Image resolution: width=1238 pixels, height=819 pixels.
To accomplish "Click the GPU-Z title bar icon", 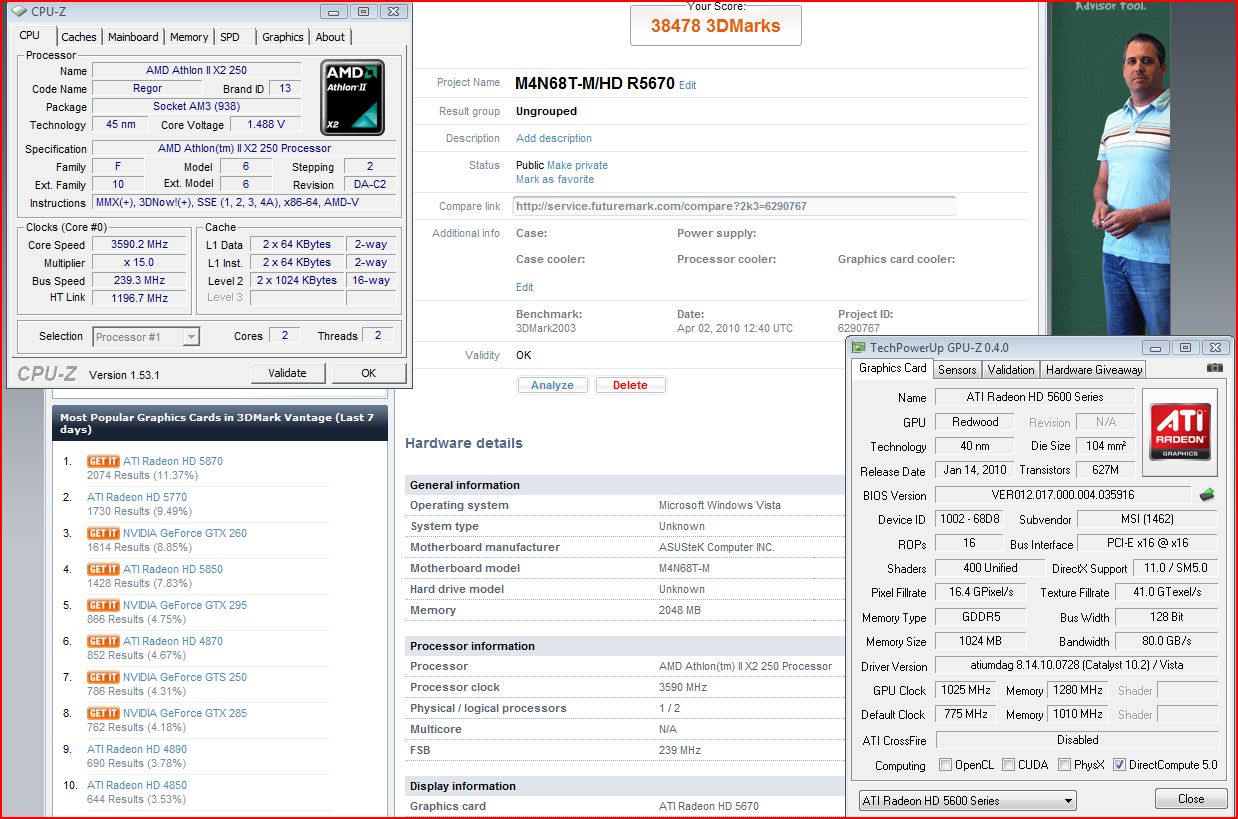I will pos(858,348).
